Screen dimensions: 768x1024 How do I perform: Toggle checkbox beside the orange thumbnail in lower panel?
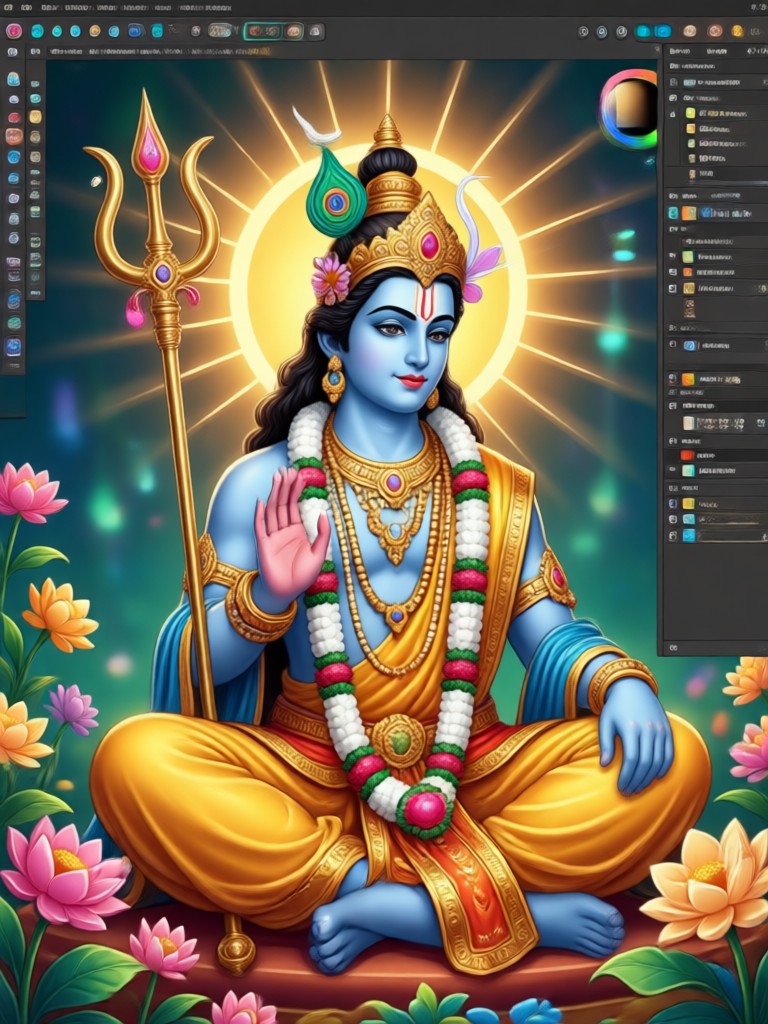[x=673, y=379]
